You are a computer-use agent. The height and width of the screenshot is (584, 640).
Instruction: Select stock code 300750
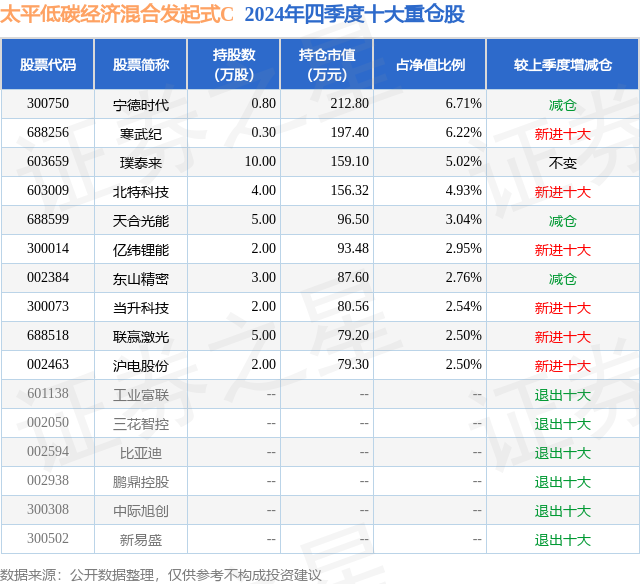coord(48,103)
